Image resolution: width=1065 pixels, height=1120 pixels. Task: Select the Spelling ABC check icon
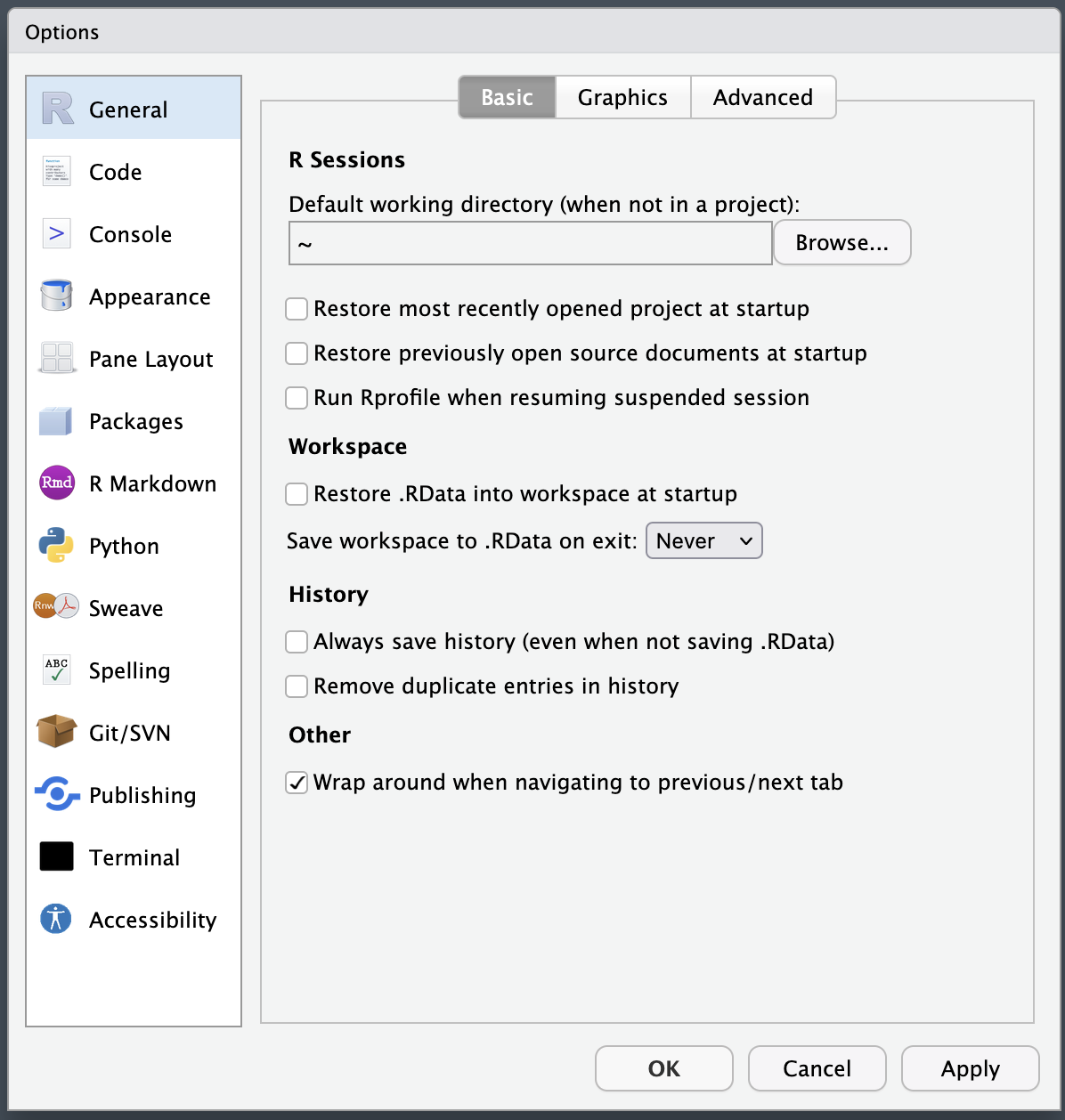pyautogui.click(x=57, y=670)
